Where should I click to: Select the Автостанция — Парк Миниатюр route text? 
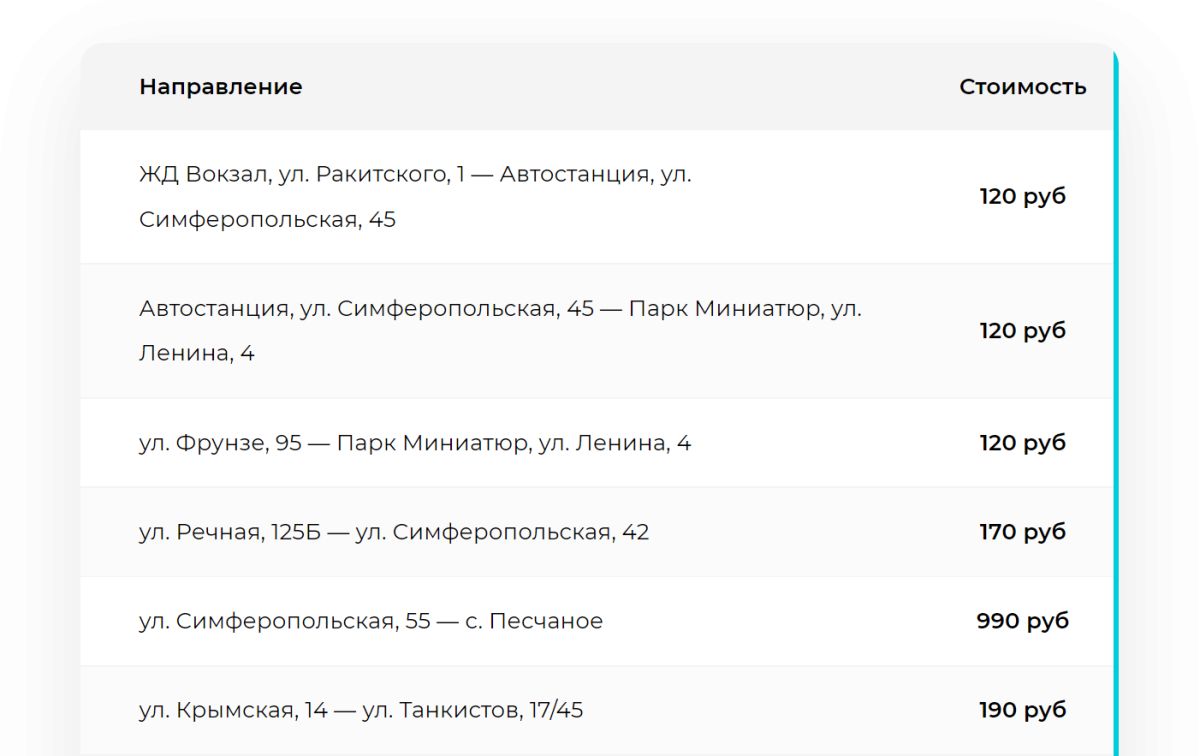pos(500,309)
